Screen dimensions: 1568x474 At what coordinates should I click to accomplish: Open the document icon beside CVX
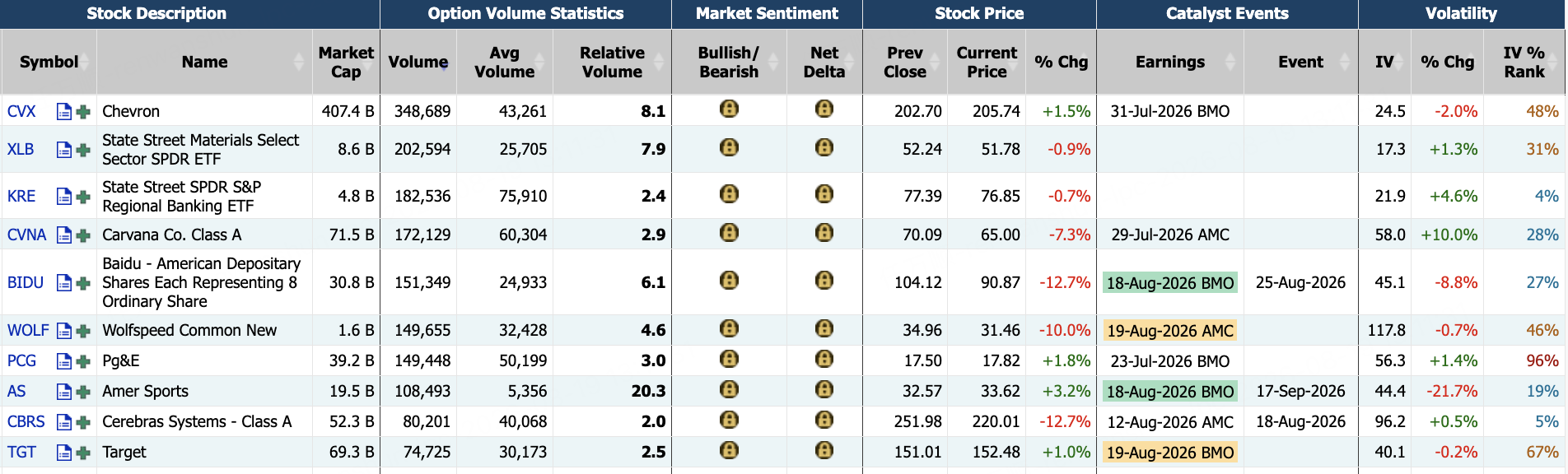pyautogui.click(x=63, y=111)
